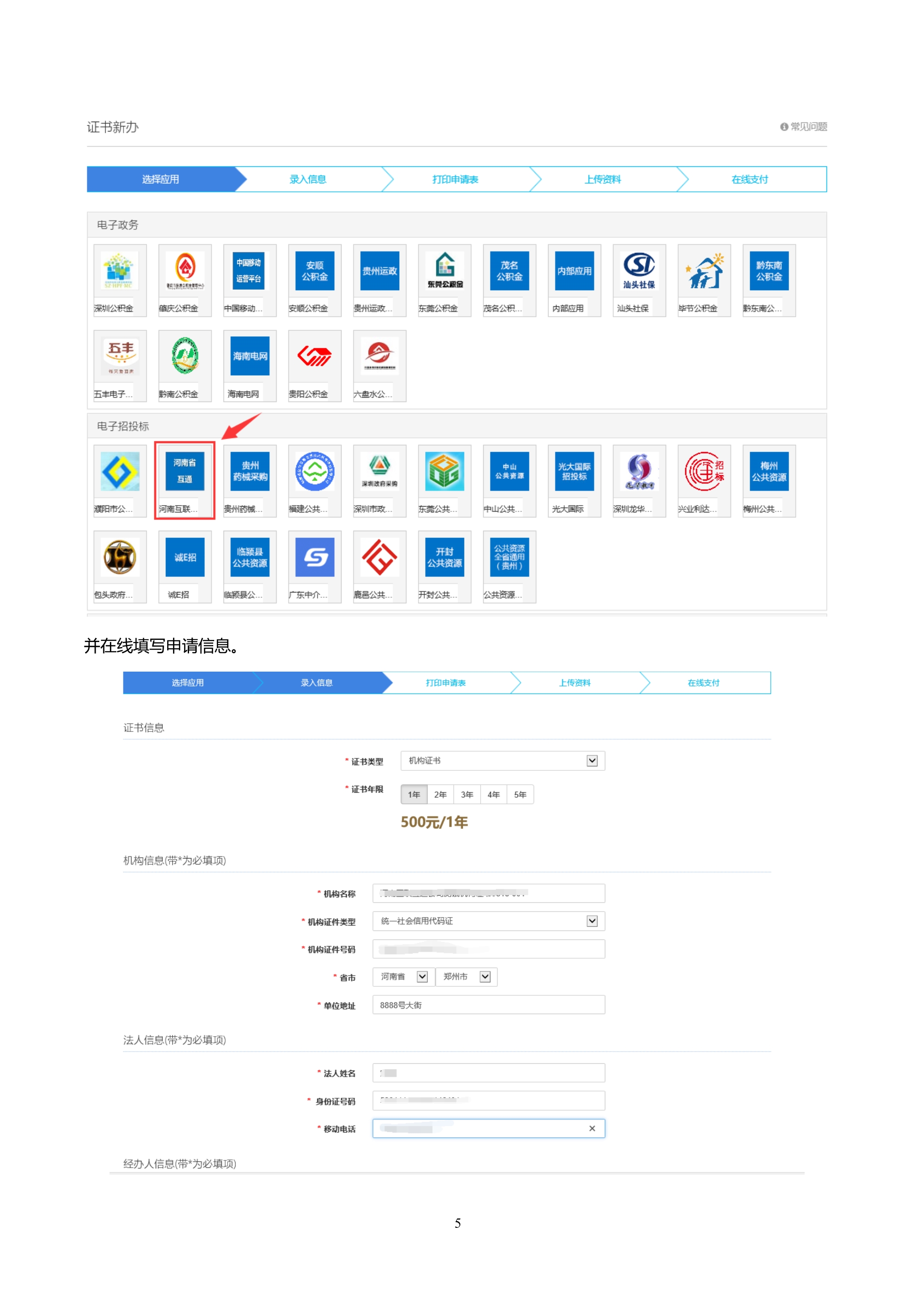Viewport: 924px width, 1307px height.
Task: Click the 机构名称 input field
Action: tap(489, 893)
